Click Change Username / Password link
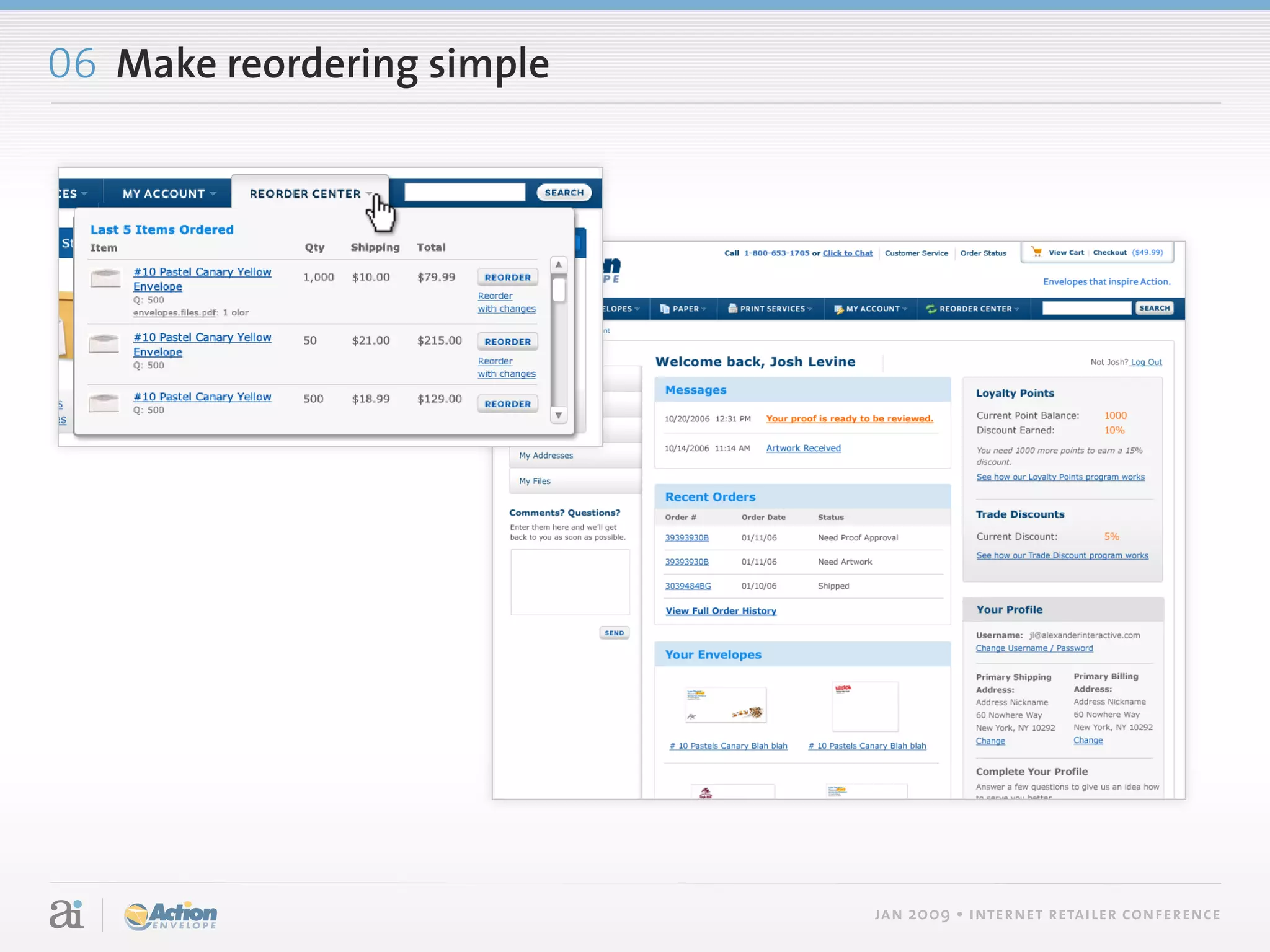This screenshot has height=952, width=1270. coord(1034,648)
